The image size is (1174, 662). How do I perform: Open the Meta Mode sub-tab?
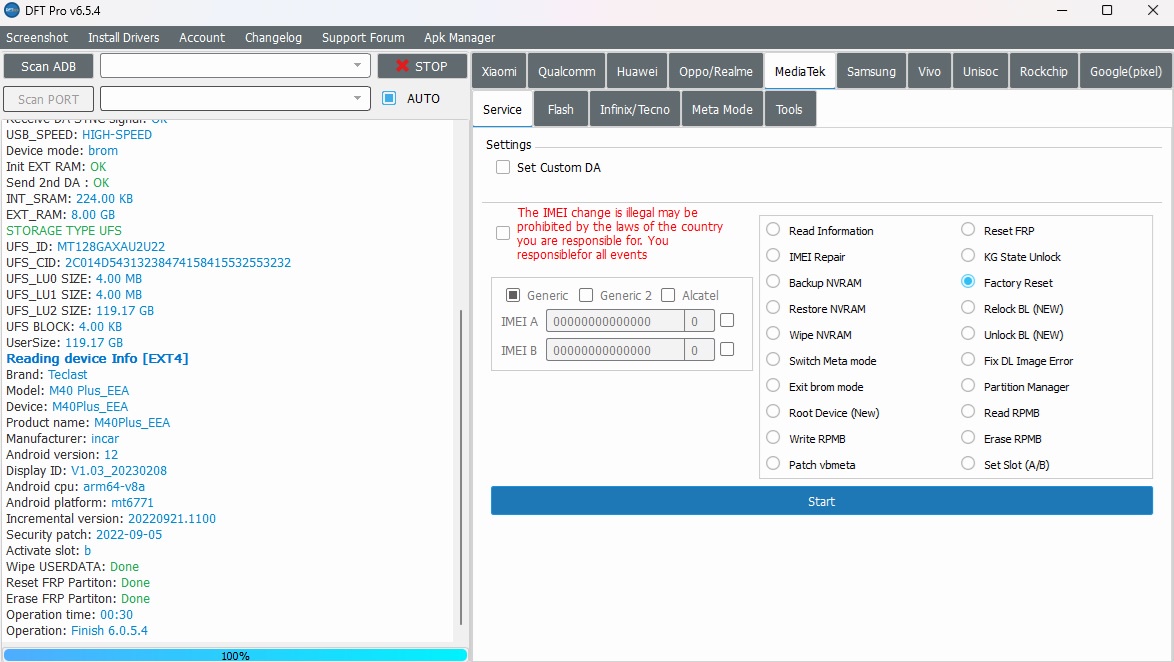click(722, 109)
